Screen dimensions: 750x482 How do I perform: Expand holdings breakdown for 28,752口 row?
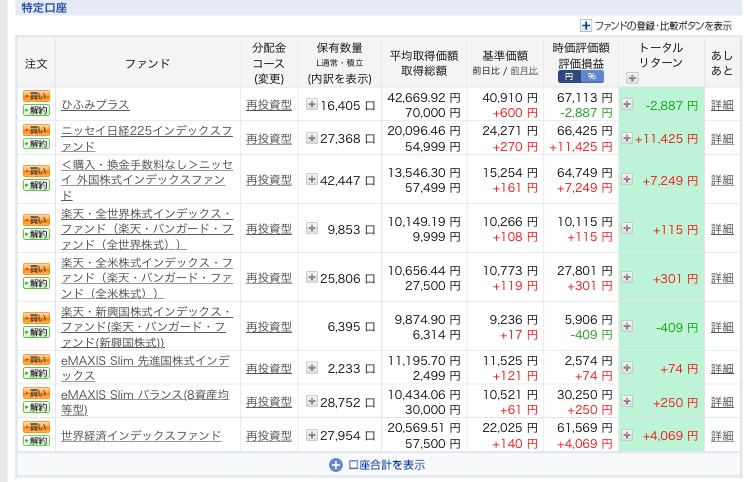(x=312, y=401)
